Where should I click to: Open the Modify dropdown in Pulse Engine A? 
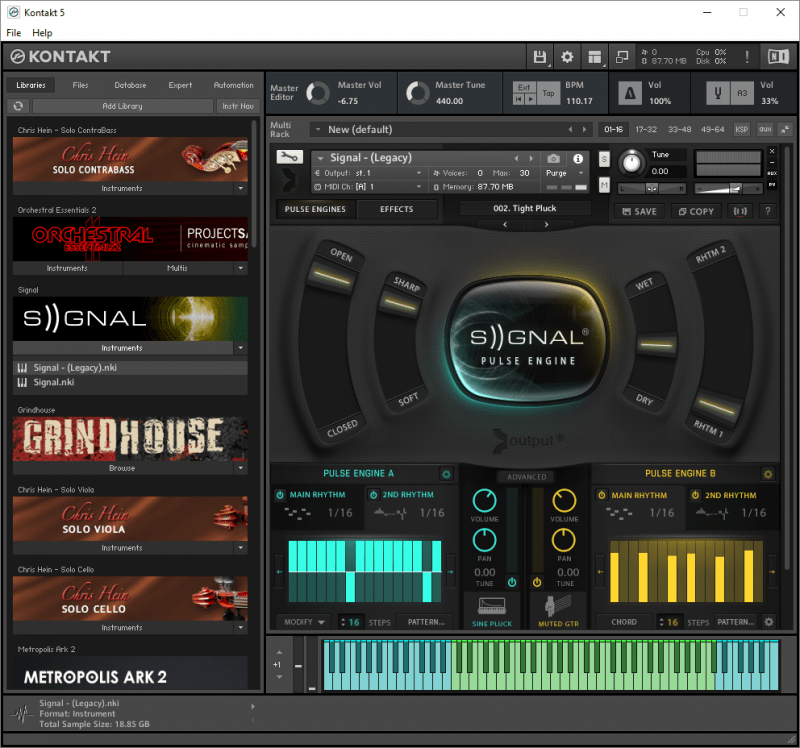(x=303, y=621)
